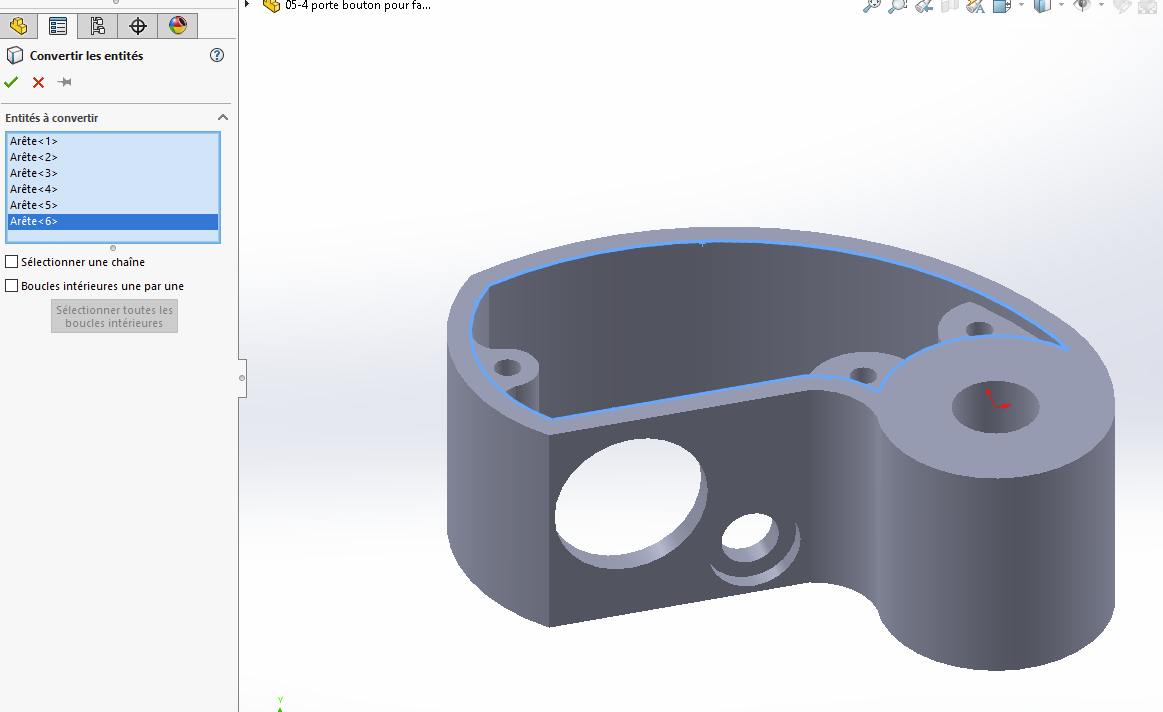Enable Boucles intérieures une par une

pyautogui.click(x=12, y=286)
